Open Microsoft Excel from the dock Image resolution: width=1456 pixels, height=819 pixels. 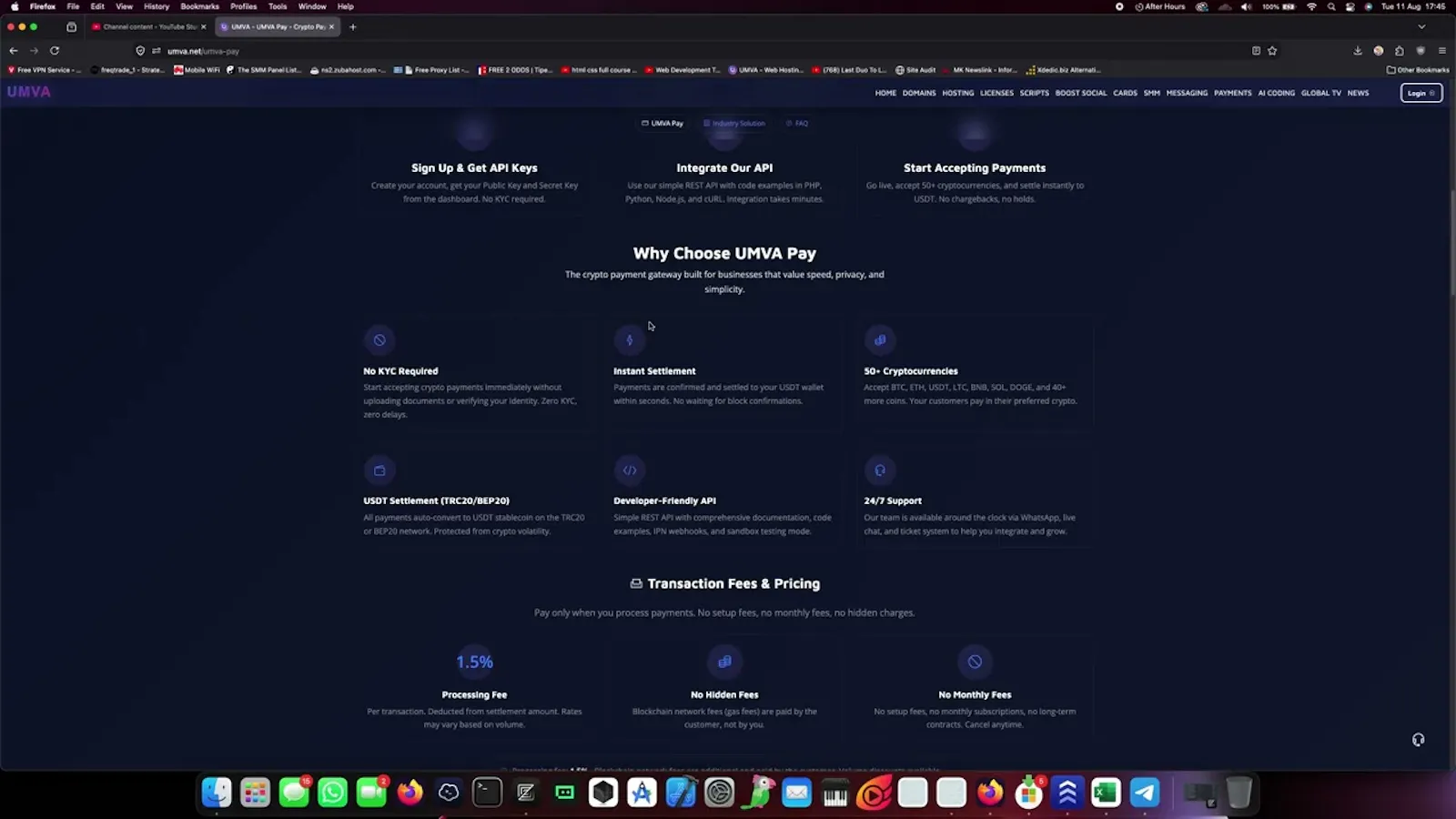1106,793
